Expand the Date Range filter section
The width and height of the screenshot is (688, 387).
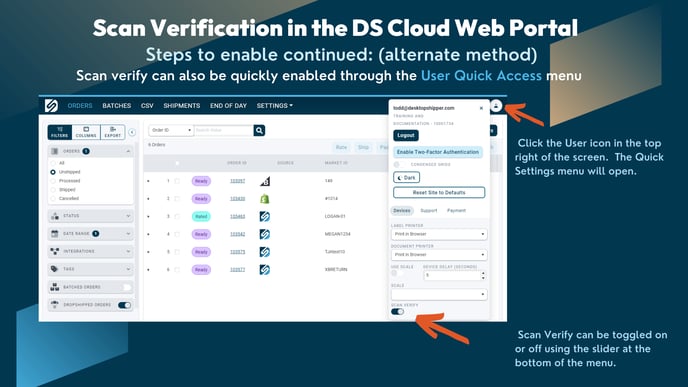pyautogui.click(x=128, y=233)
